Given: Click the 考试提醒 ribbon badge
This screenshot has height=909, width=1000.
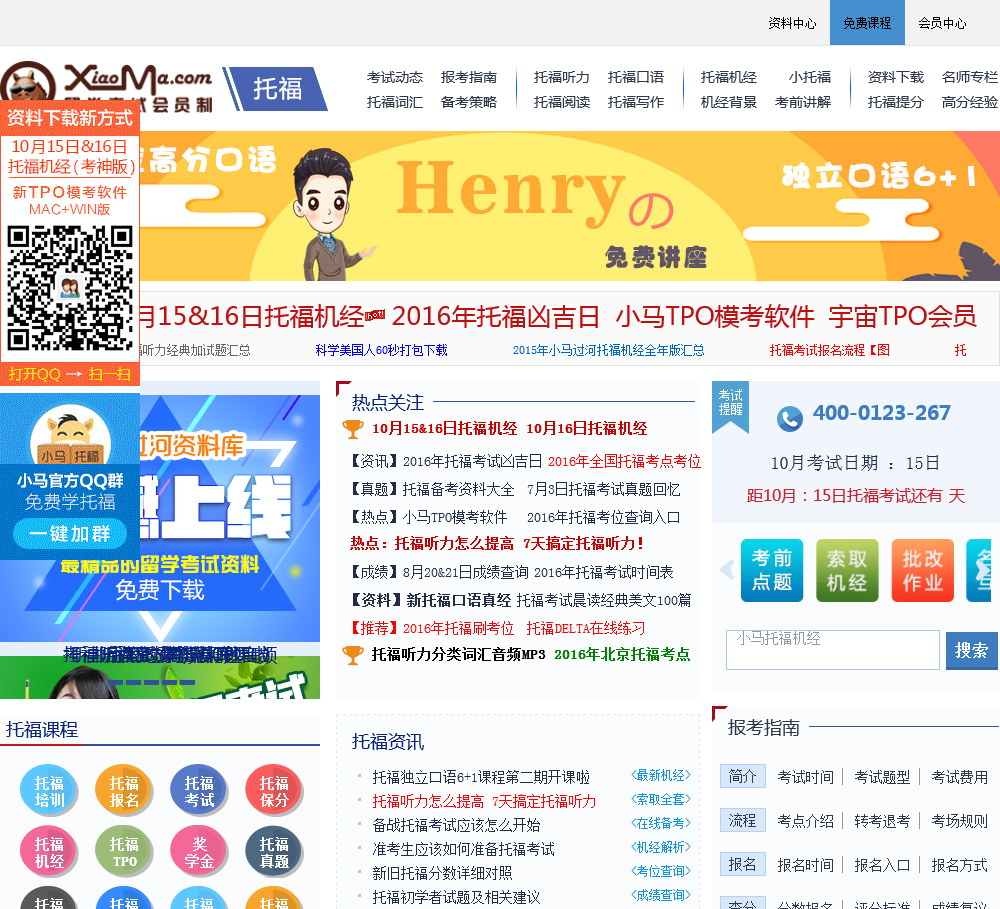Looking at the screenshot, I should [730, 406].
